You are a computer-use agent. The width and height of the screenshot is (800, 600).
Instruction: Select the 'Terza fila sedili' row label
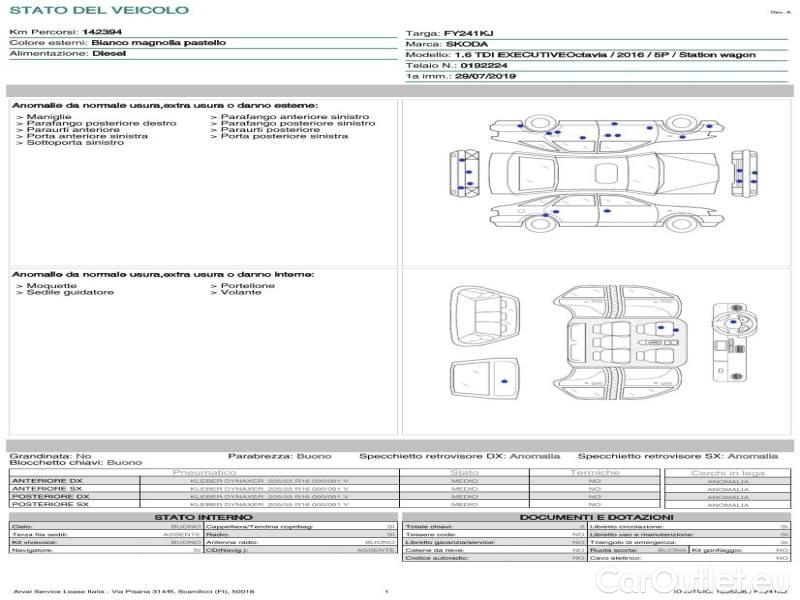(x=40, y=535)
